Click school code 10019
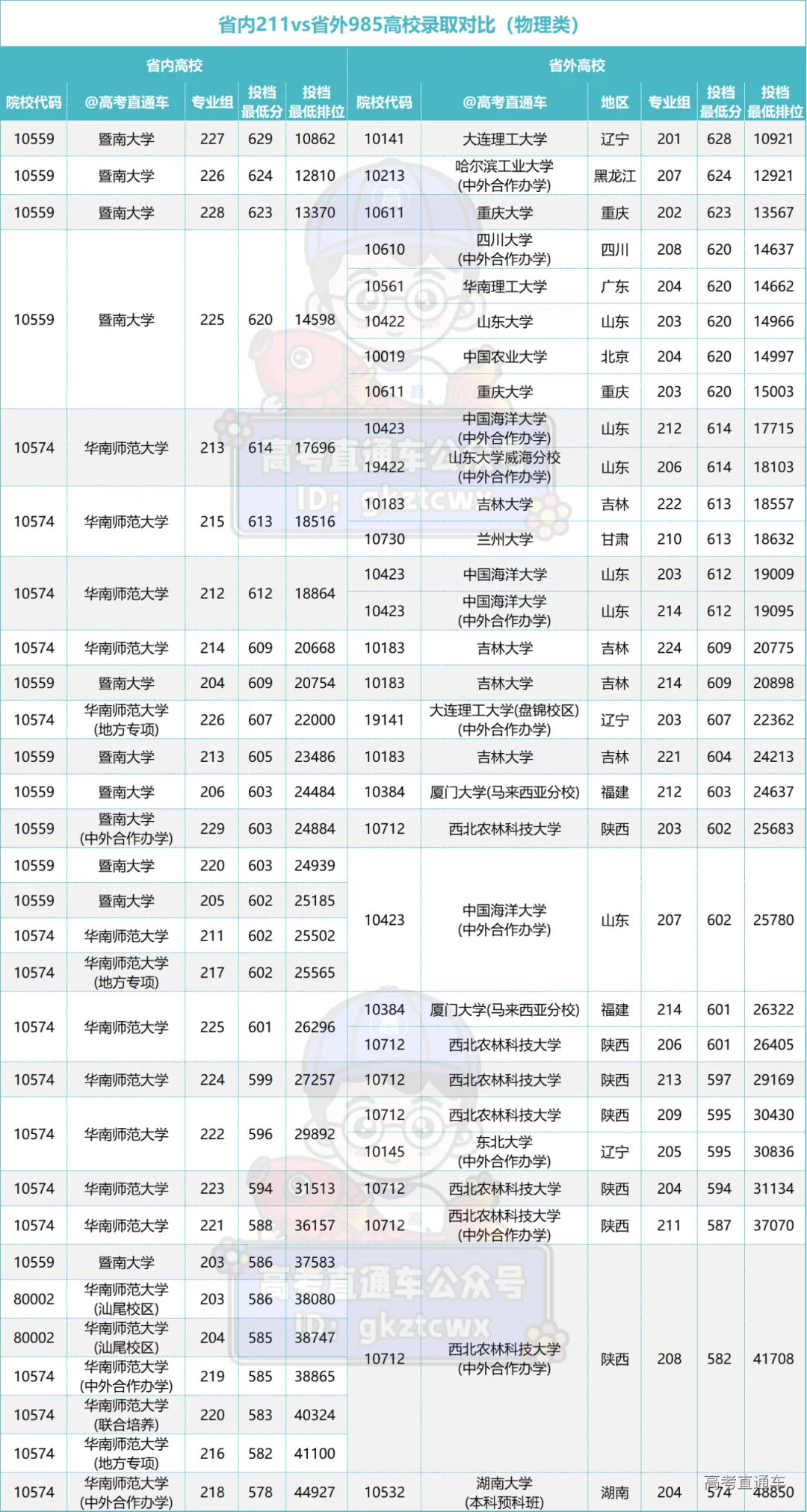 [384, 356]
